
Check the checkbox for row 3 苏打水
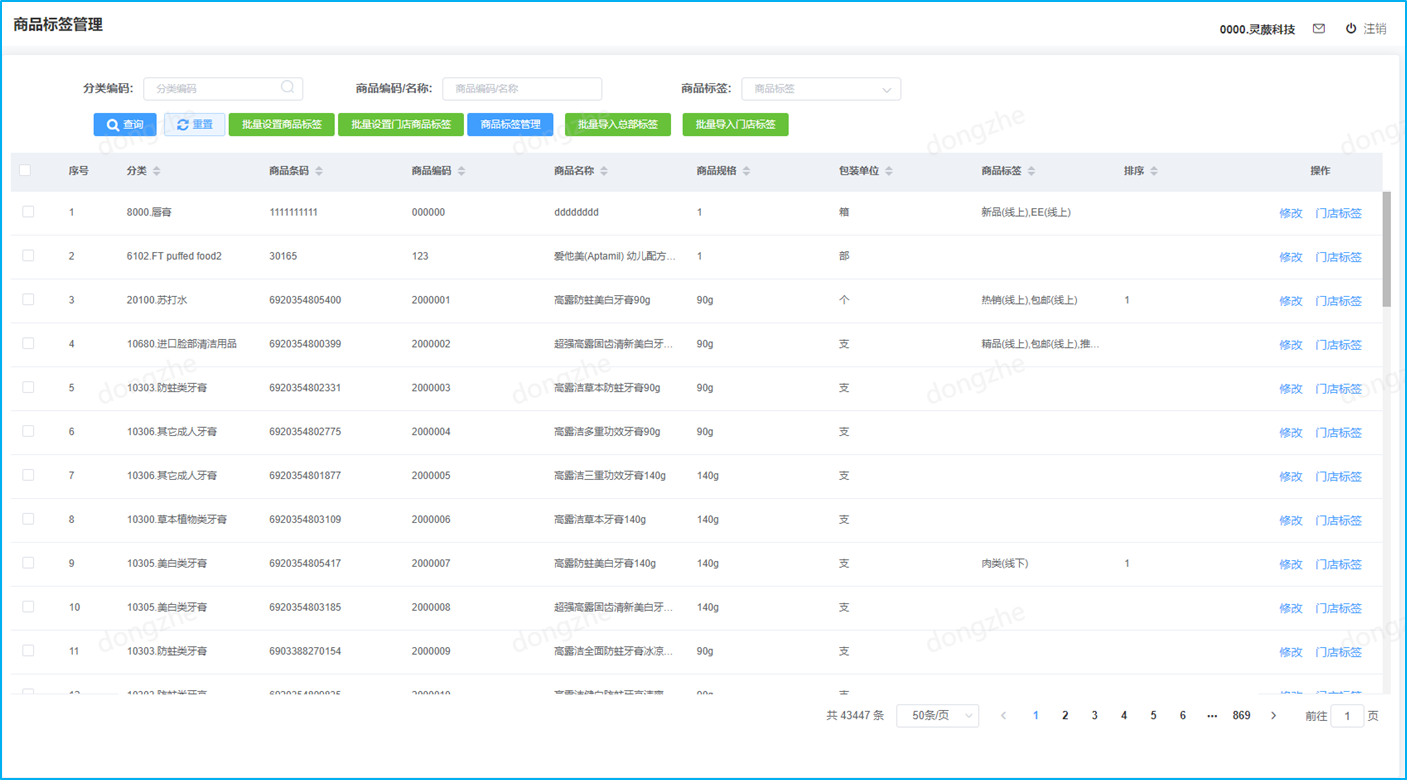[x=28, y=300]
